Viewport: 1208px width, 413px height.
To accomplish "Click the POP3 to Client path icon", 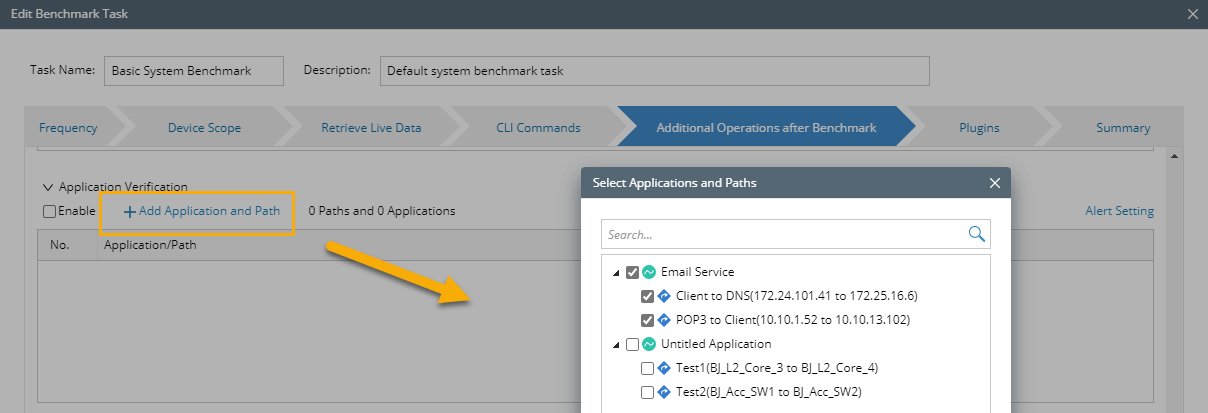I will 664,320.
